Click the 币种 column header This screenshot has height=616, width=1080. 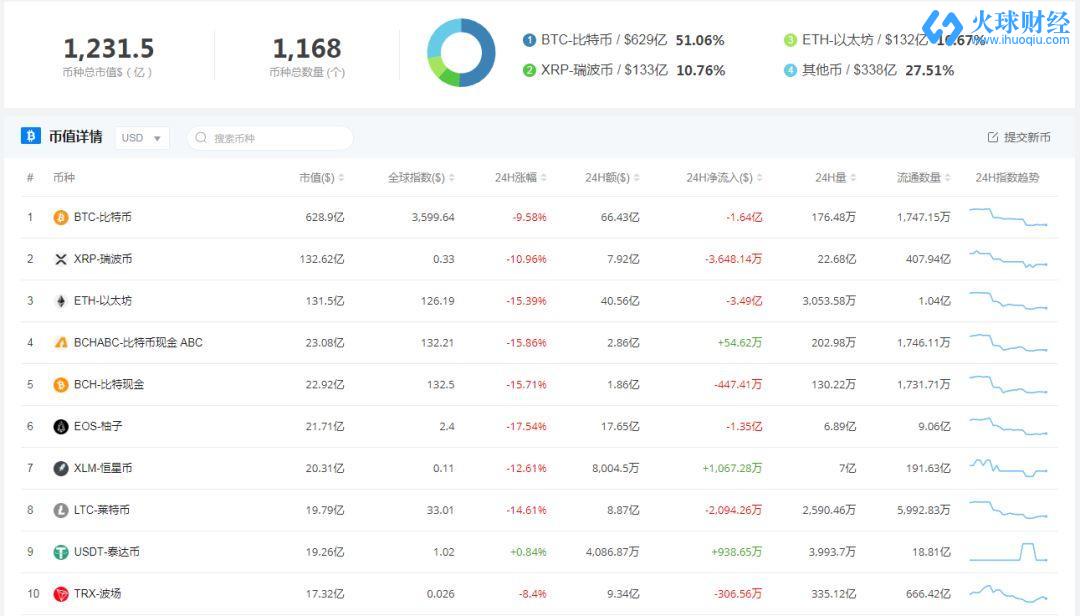coord(63,178)
